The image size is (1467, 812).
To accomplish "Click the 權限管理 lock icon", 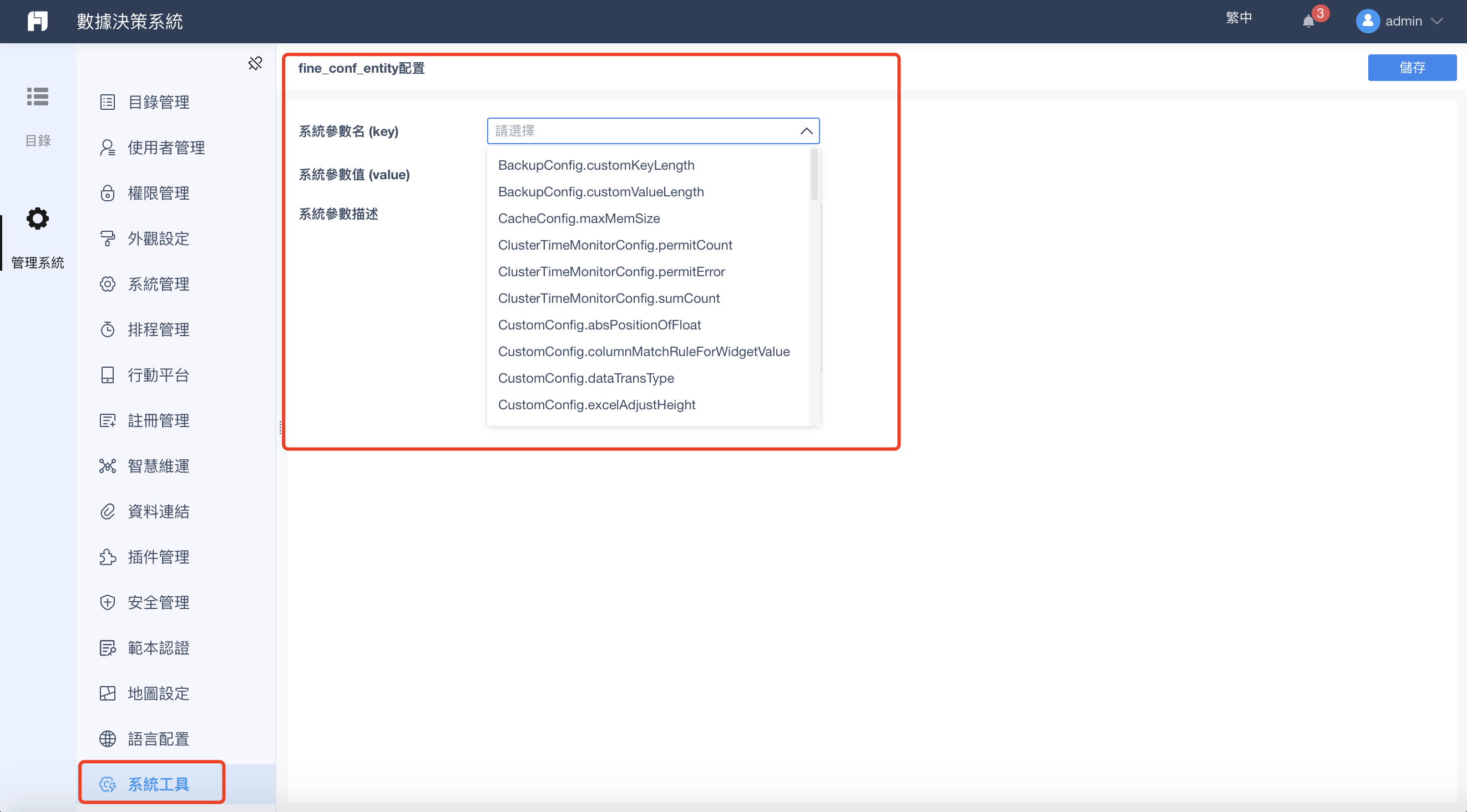I will point(108,193).
